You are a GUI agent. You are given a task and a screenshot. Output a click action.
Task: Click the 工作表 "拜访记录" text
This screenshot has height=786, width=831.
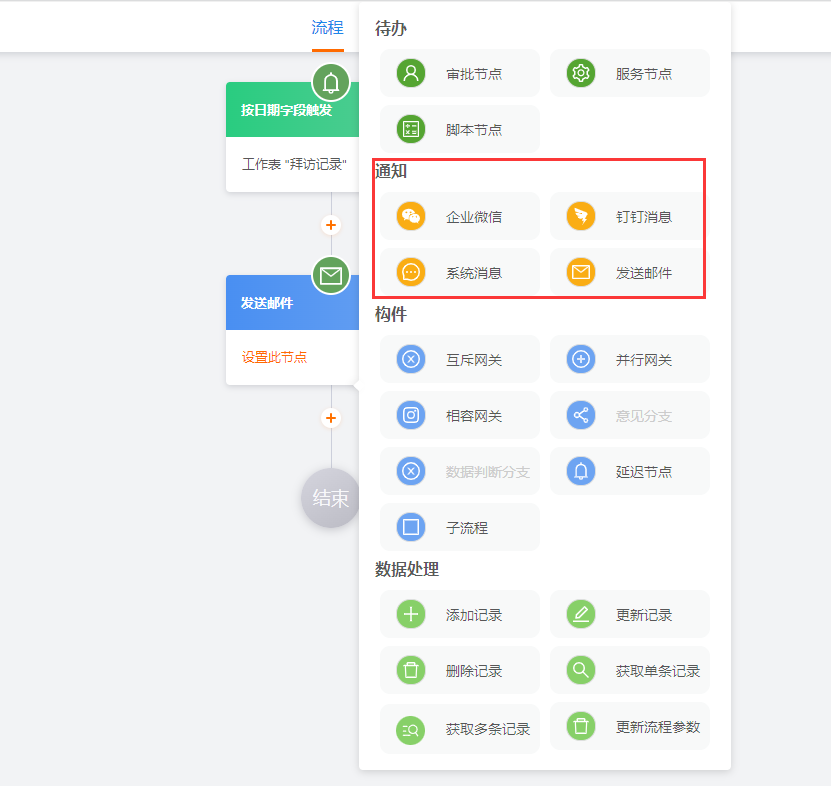[294, 164]
